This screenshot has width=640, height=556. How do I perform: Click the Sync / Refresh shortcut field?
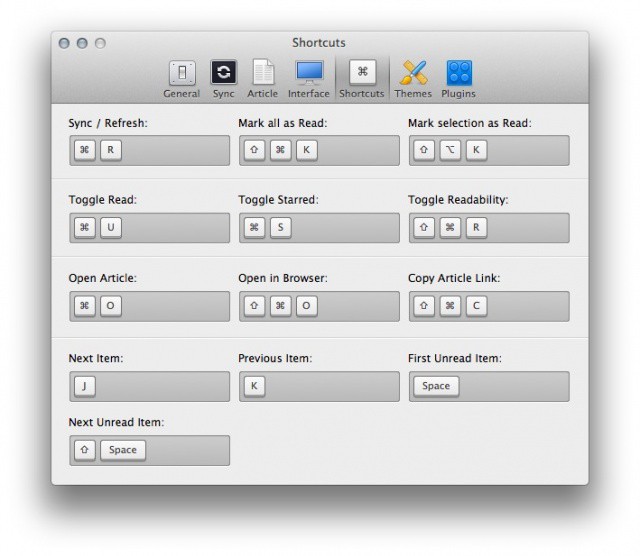(x=149, y=150)
